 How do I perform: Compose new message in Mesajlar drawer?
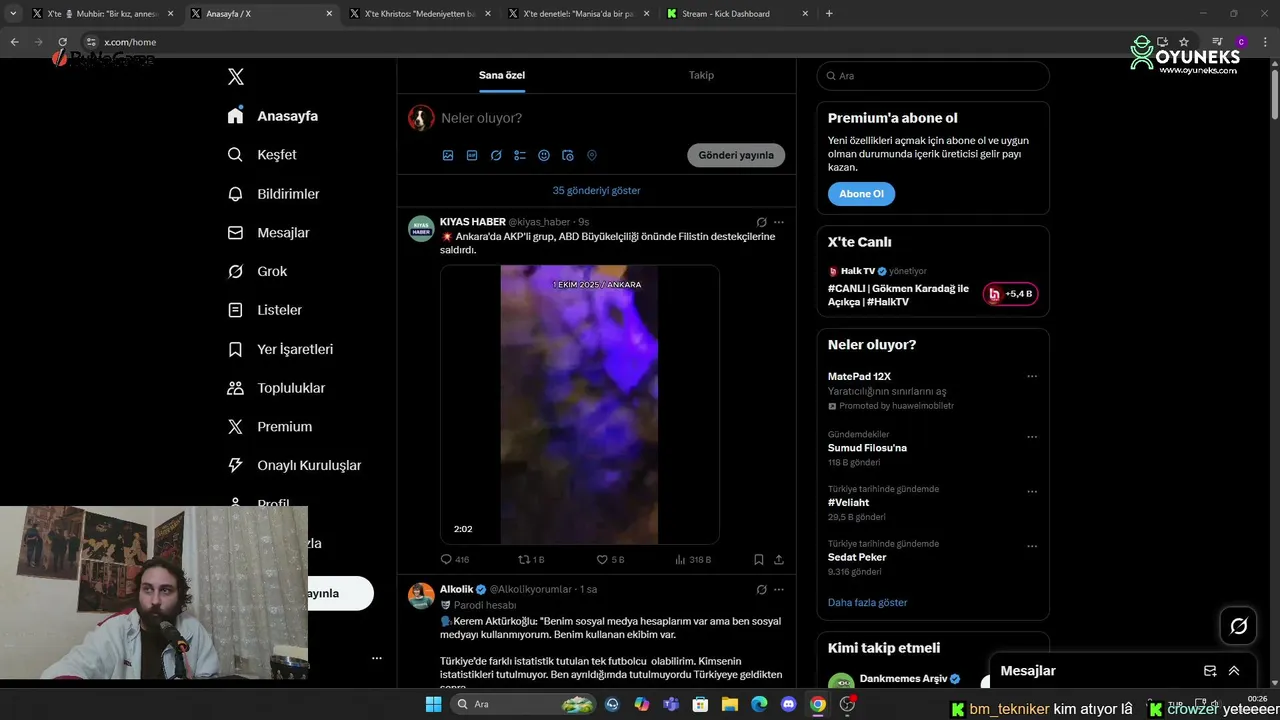point(1210,671)
